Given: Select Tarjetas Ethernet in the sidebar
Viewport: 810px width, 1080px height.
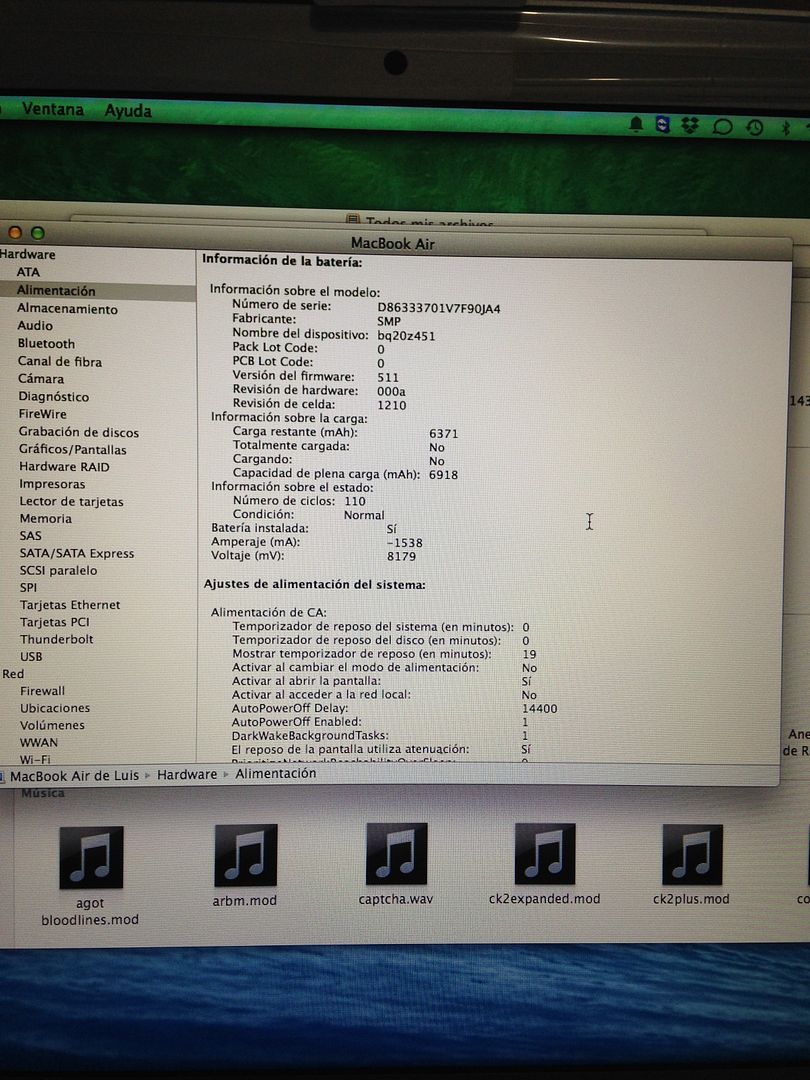Looking at the screenshot, I should tap(70, 605).
